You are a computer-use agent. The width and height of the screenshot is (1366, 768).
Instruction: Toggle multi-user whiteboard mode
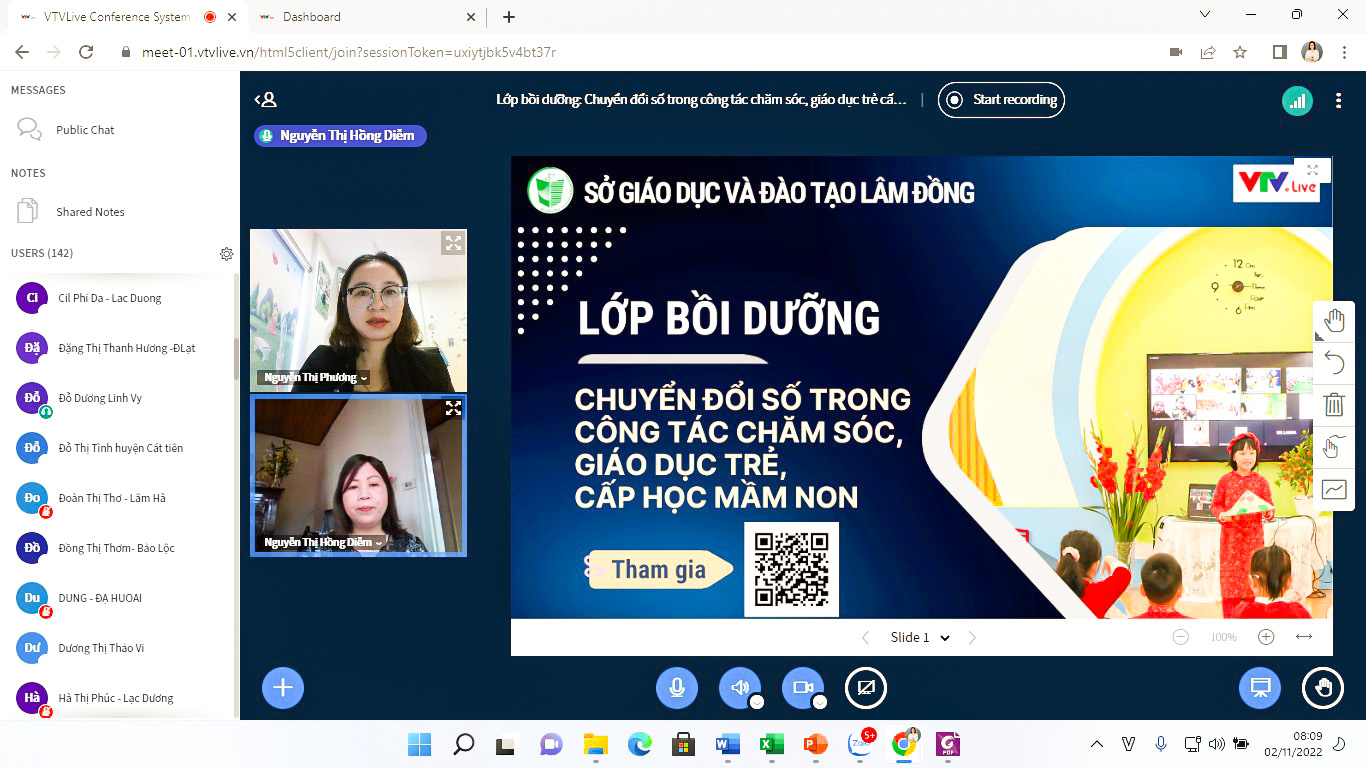pos(1334,447)
